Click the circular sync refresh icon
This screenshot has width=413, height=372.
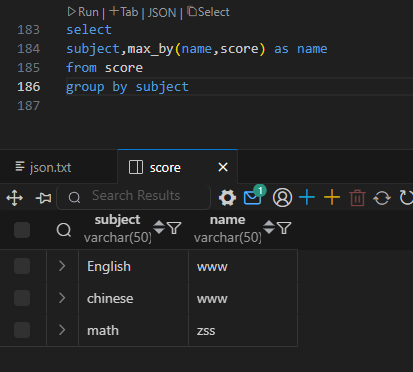(x=382, y=198)
